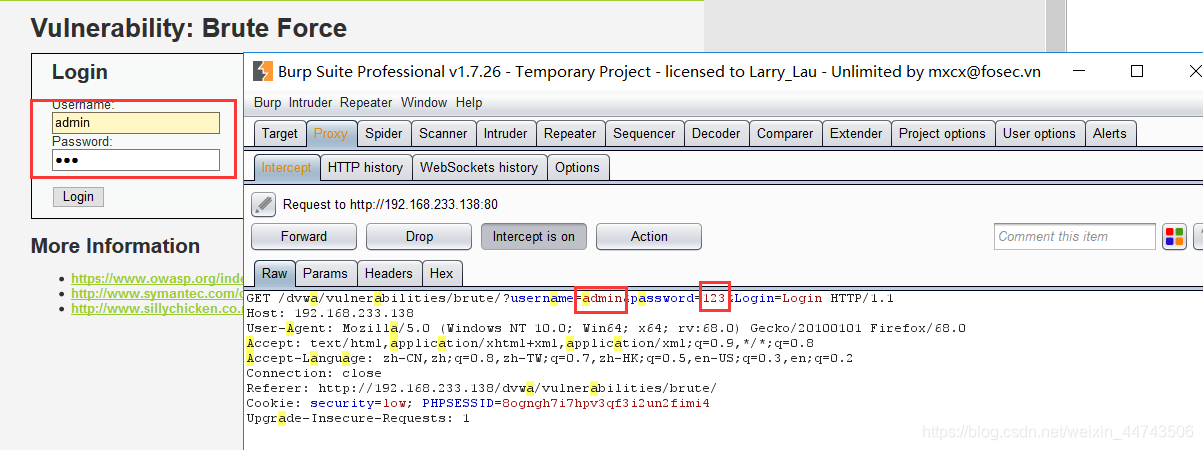Switch to the Headers view tab

click(x=389, y=273)
